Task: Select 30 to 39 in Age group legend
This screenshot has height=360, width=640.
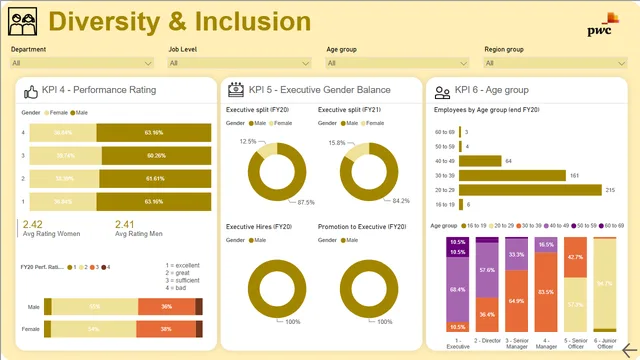Action: click(x=529, y=226)
